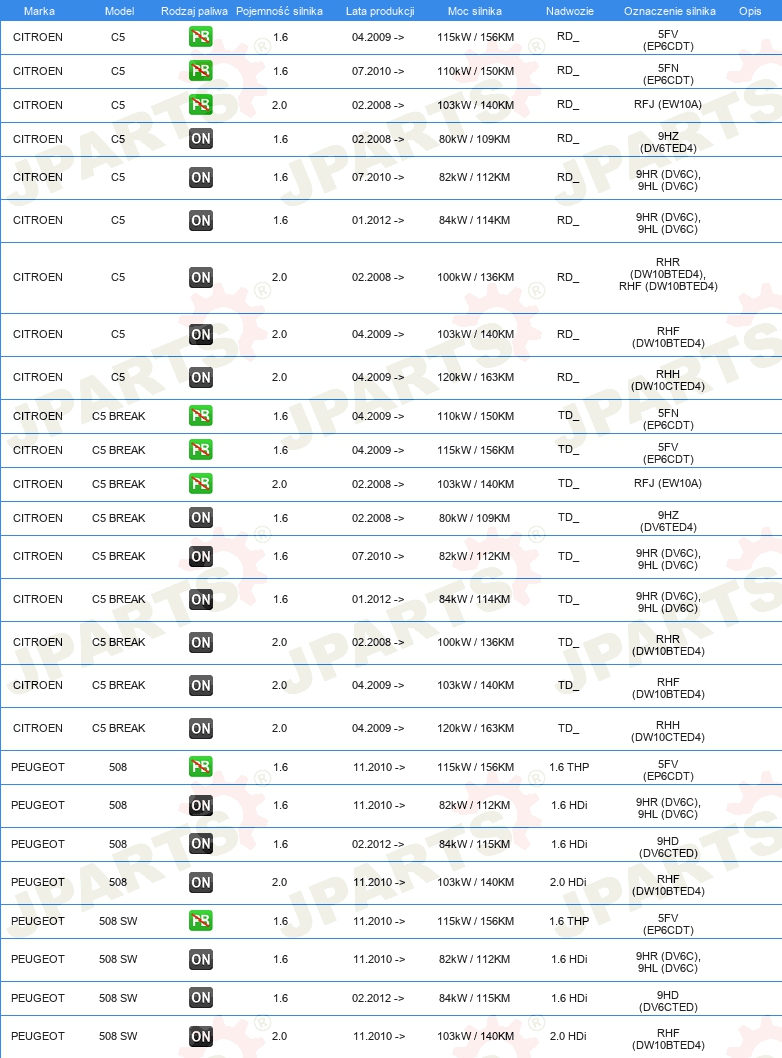Viewport: 782px width, 1058px height.
Task: Select '100kW / 136KM' in Citroen C5 row
Action: coord(475,277)
